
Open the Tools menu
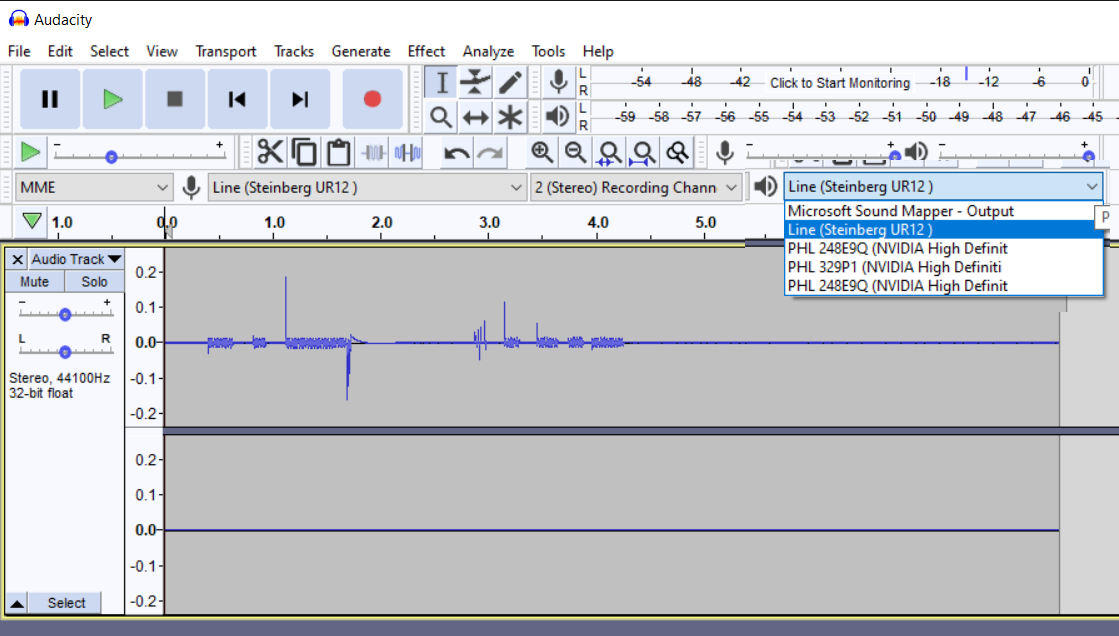coord(548,51)
